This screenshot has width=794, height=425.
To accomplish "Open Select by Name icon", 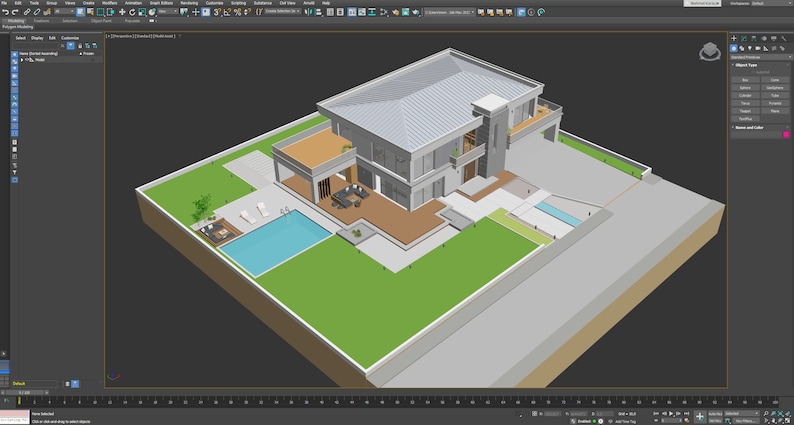I will tap(90, 12).
